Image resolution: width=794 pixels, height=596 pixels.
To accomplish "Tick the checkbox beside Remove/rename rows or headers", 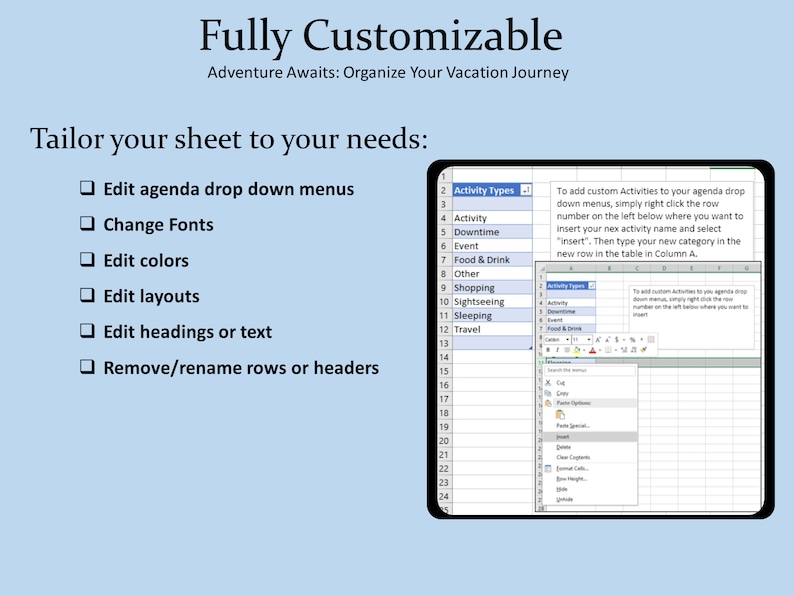I will coord(87,366).
